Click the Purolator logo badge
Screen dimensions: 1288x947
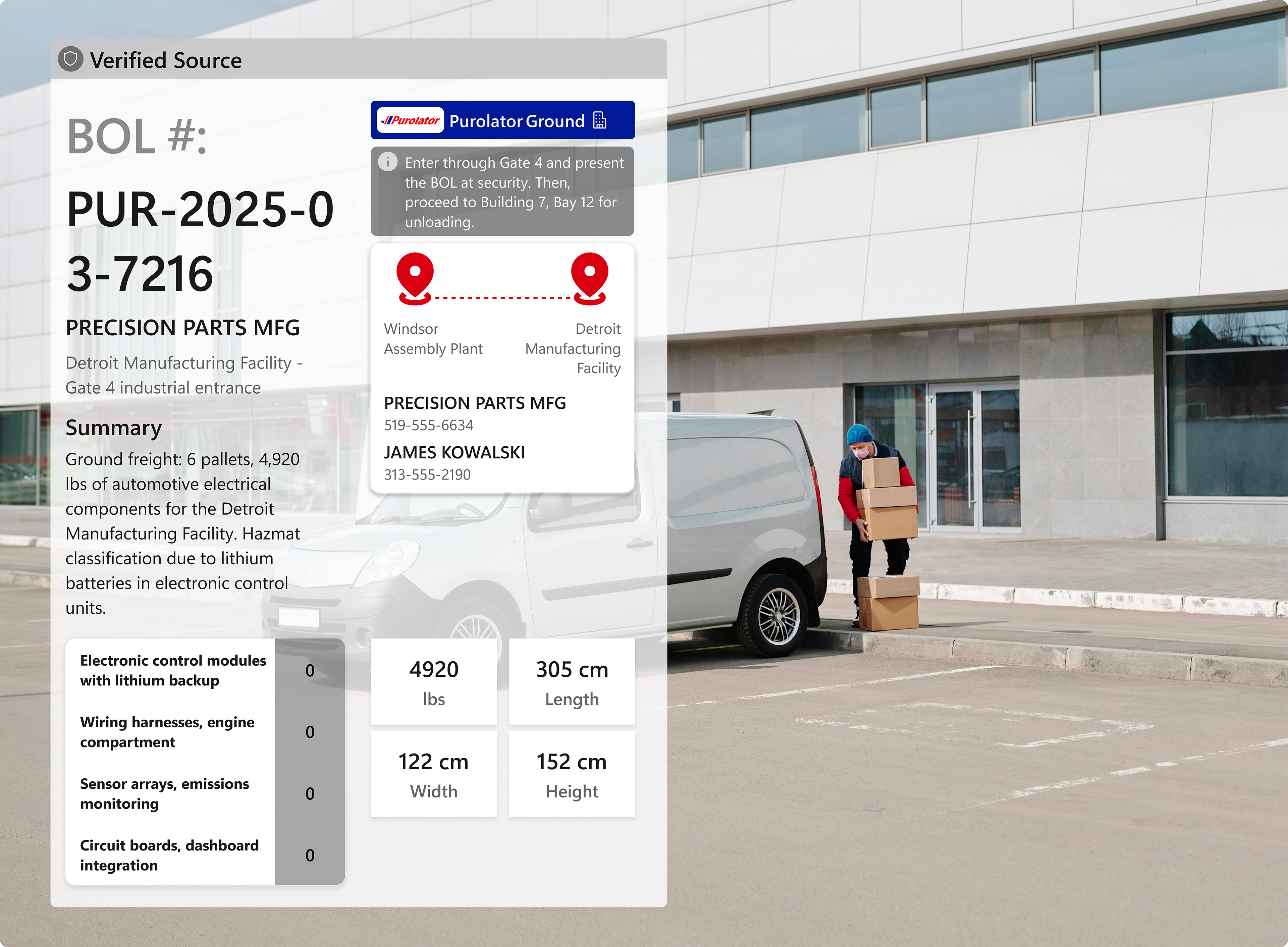(411, 120)
